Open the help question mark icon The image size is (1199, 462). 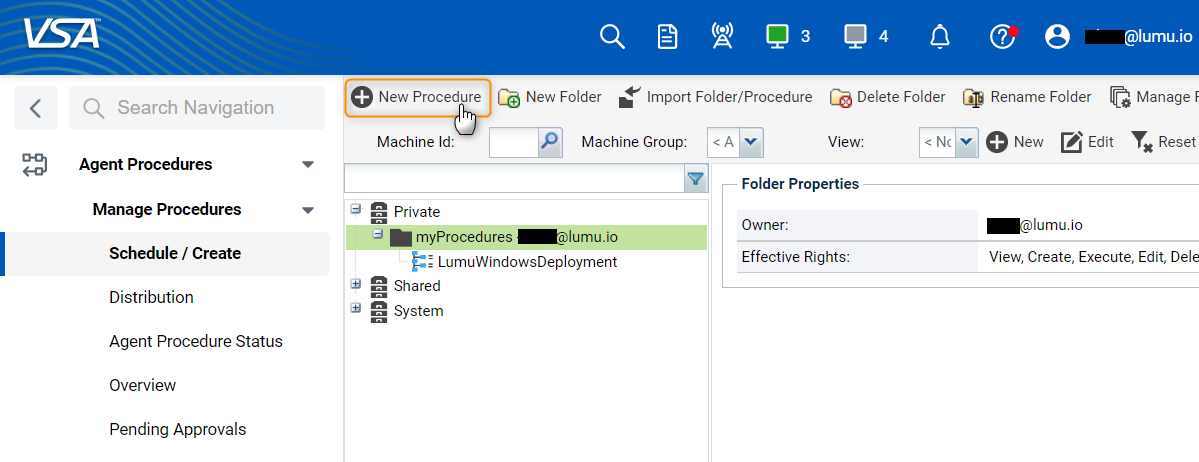[1001, 37]
